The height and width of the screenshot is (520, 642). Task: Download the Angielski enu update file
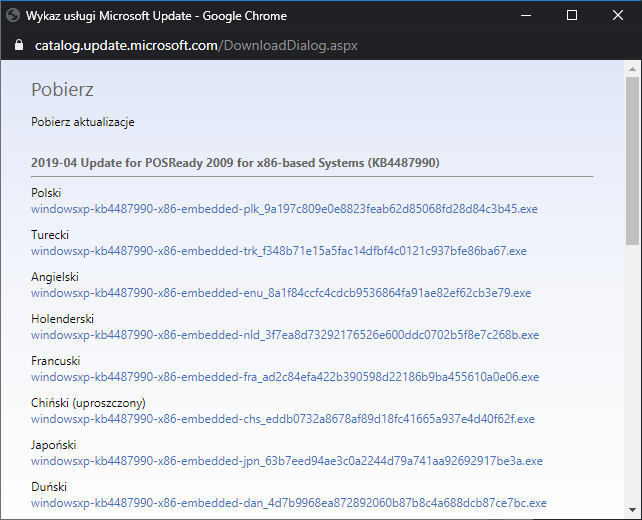pyautogui.click(x=281, y=293)
